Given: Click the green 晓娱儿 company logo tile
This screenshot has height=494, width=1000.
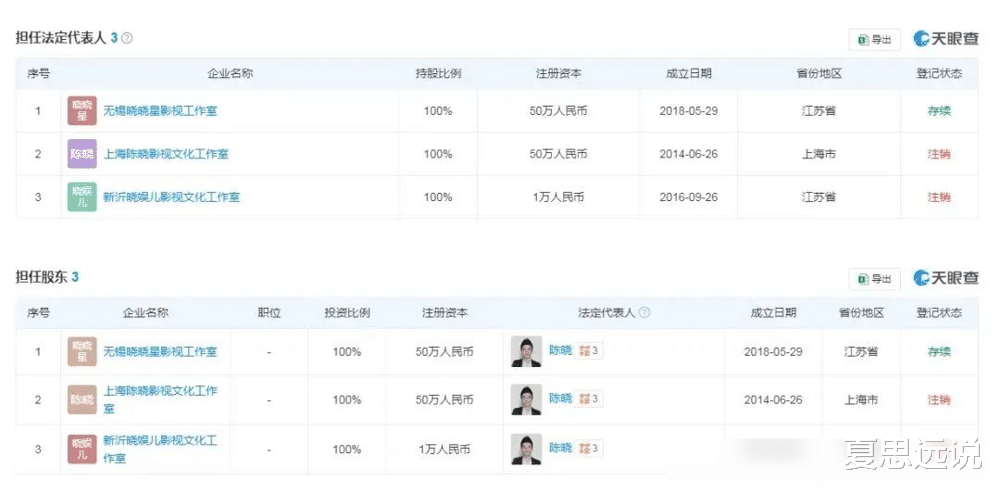Looking at the screenshot, I should pyautogui.click(x=82, y=197).
